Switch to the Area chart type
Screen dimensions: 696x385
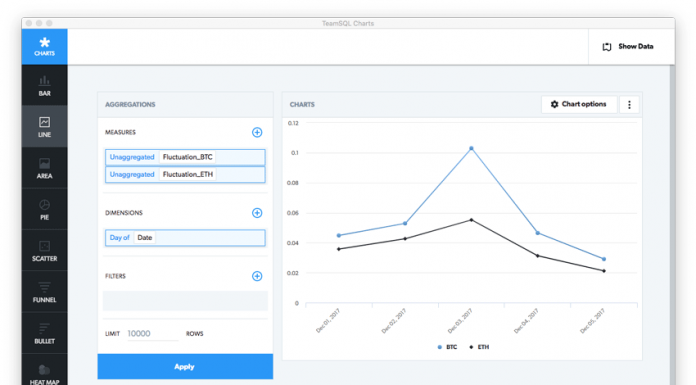[x=44, y=168]
